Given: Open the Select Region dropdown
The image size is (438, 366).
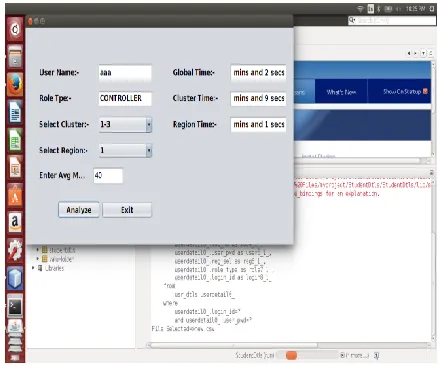Looking at the screenshot, I should (x=125, y=150).
